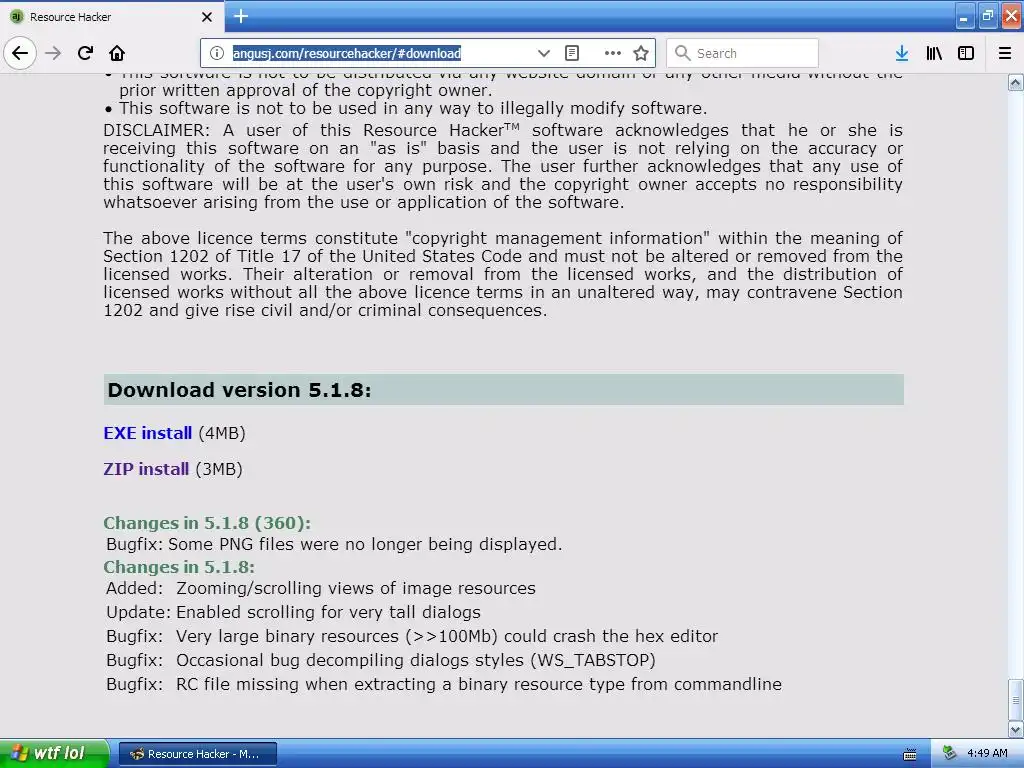
Task: Click the 'Download version 5.1.8:' heading
Action: point(240,390)
